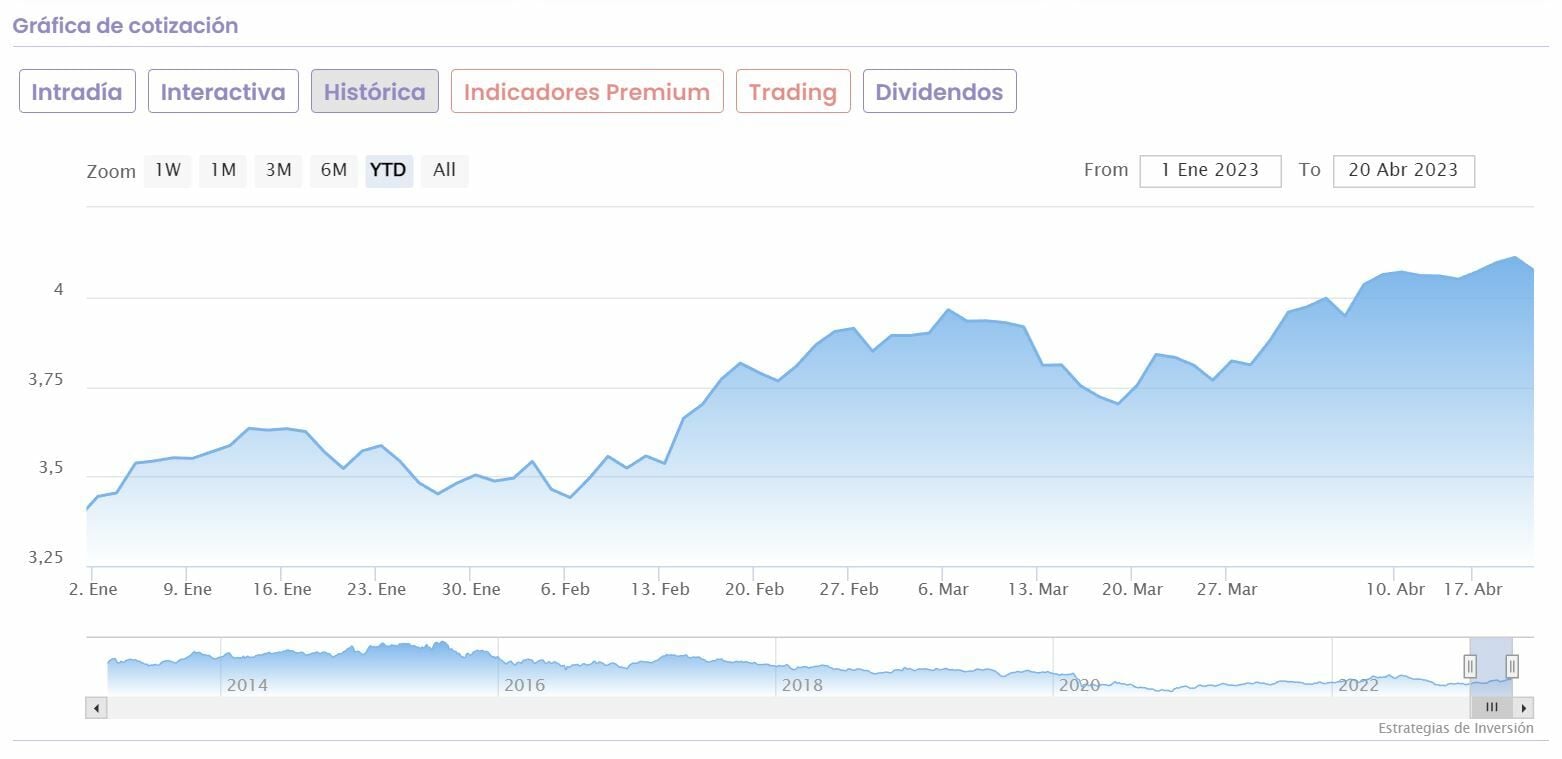Choose the 1M zoom option
The width and height of the screenshot is (1562, 759).
223,170
